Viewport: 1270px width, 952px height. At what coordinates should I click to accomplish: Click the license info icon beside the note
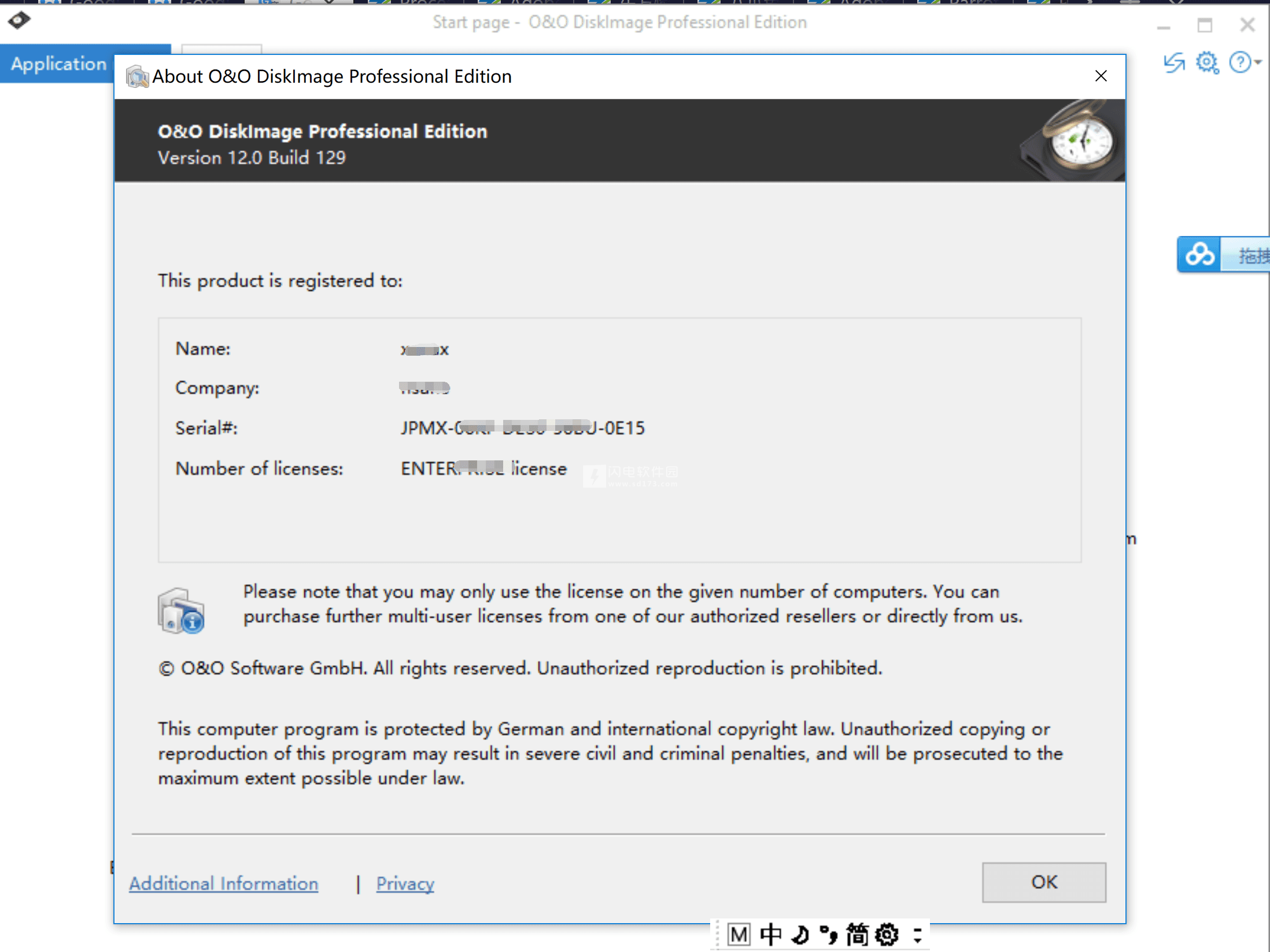click(x=180, y=611)
